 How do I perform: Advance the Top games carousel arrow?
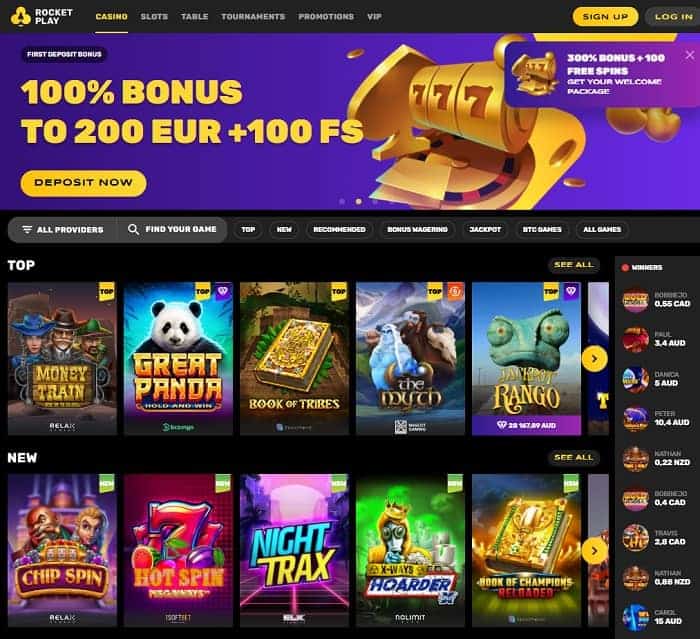coord(594,359)
